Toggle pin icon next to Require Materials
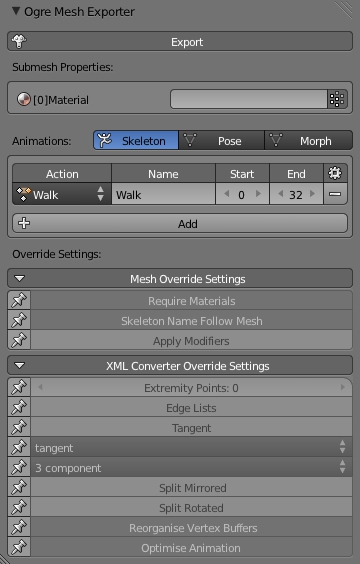The image size is (360, 564). point(19,300)
